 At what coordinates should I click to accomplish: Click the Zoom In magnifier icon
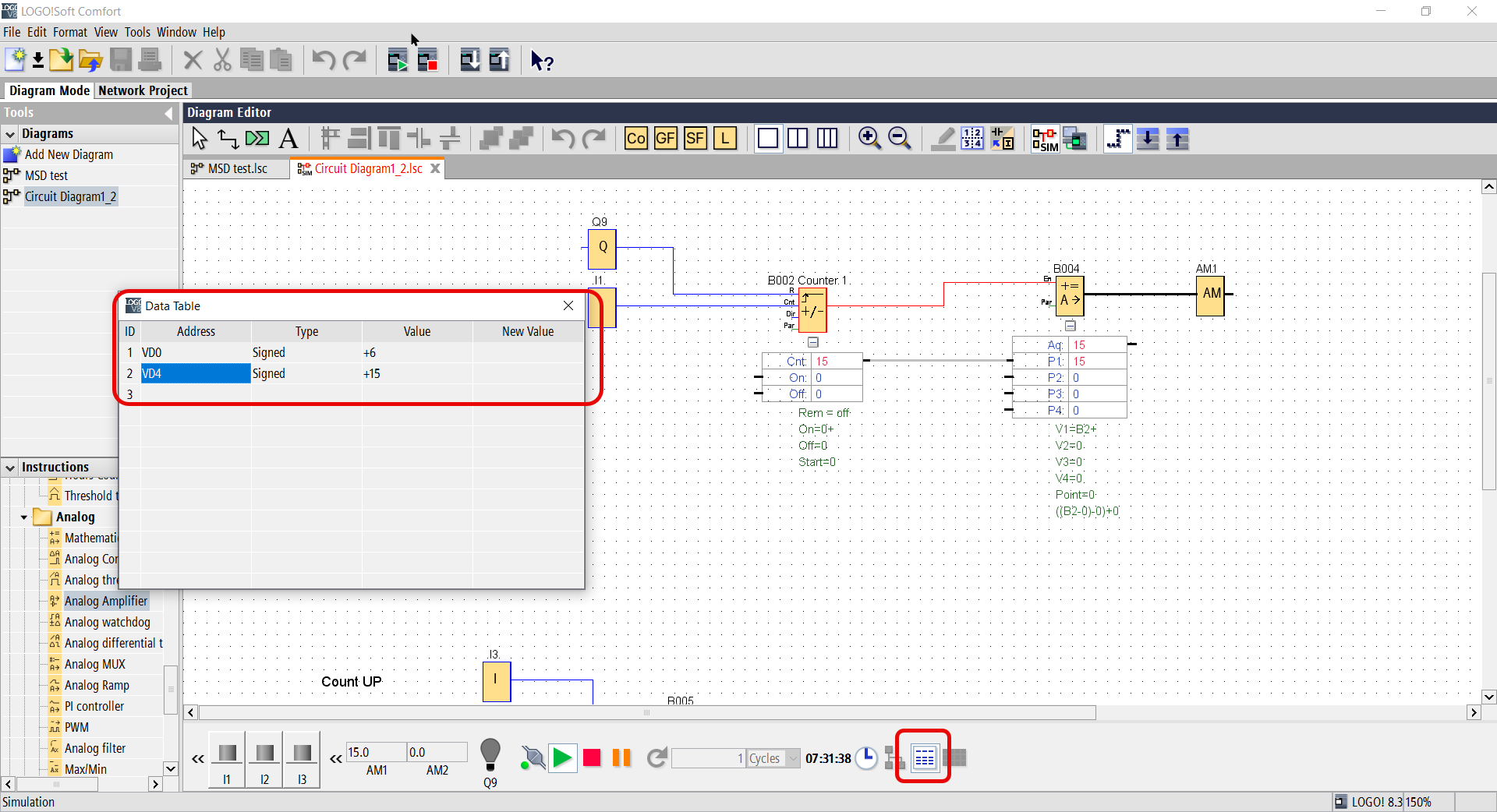point(869,139)
